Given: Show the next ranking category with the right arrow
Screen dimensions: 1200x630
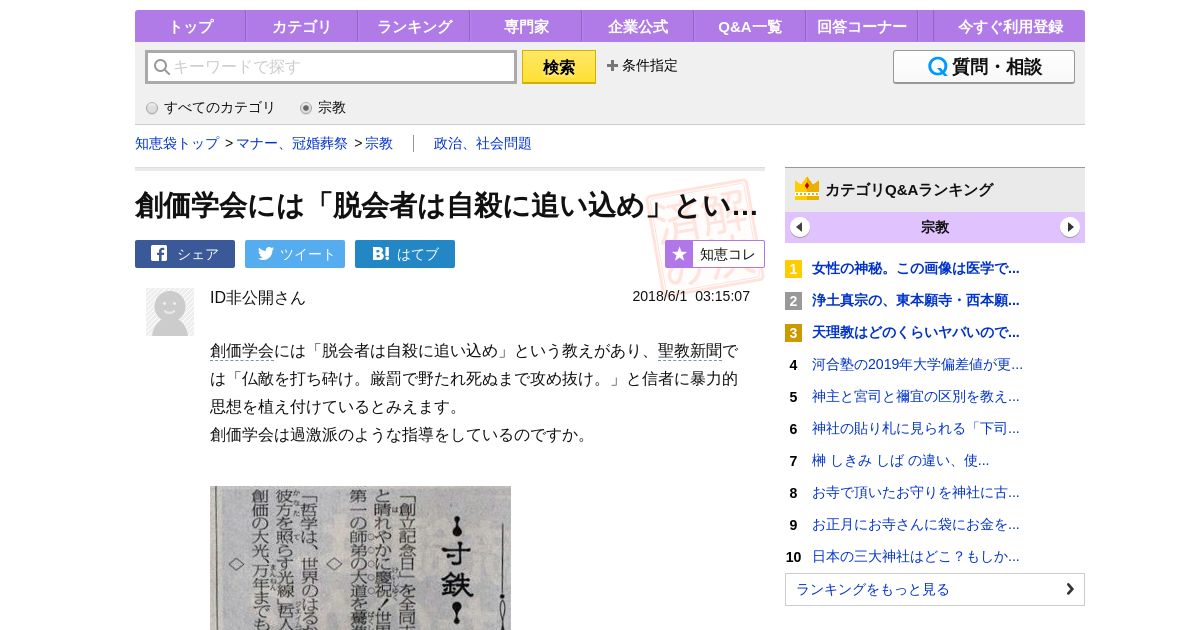Looking at the screenshot, I should [1070, 227].
